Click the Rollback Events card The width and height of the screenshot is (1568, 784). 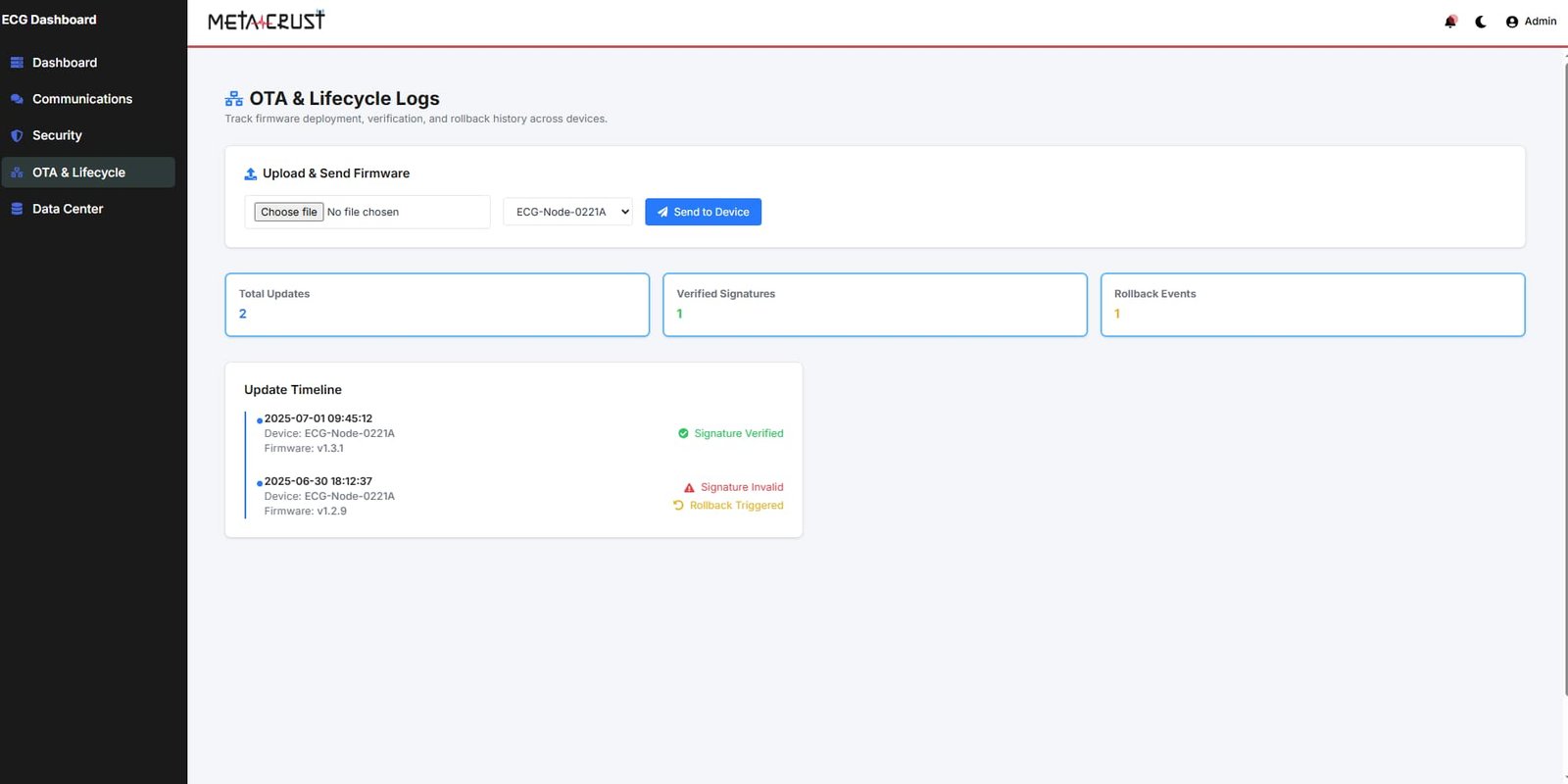[x=1312, y=305]
